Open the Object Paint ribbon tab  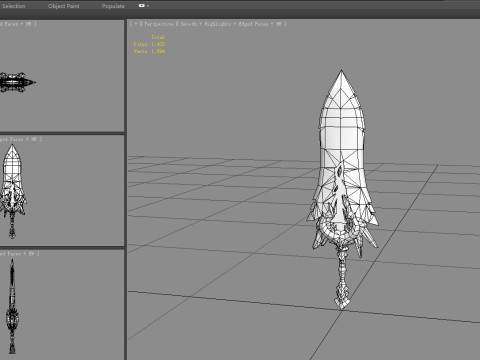(x=64, y=6)
